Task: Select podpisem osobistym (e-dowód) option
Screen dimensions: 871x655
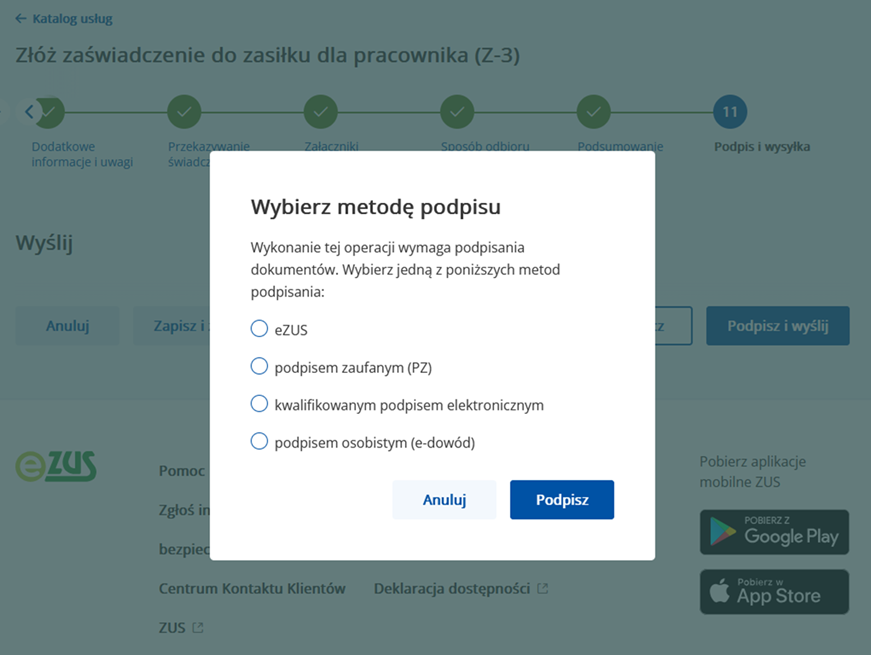Action: point(259,441)
